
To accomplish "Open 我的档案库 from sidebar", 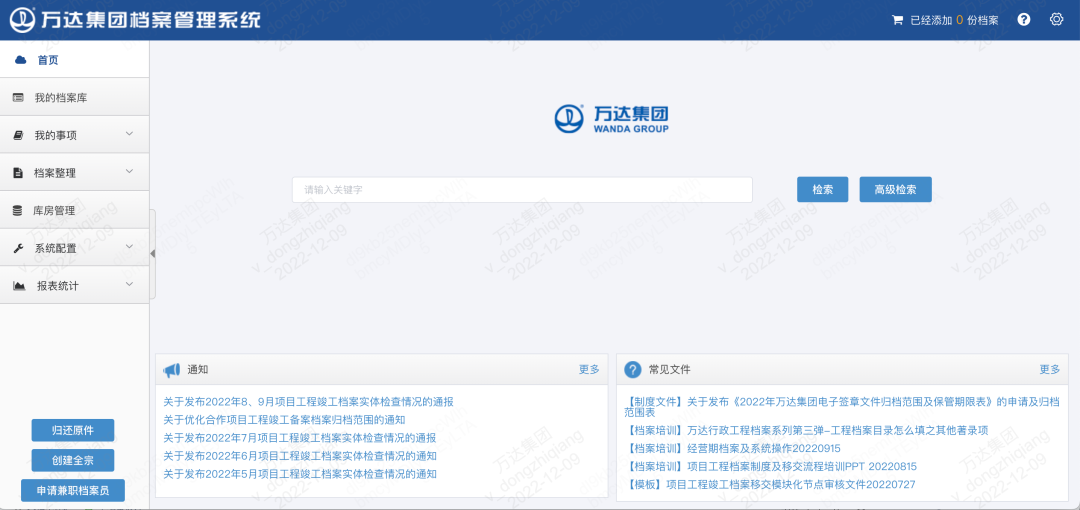I will pyautogui.click(x=67, y=98).
